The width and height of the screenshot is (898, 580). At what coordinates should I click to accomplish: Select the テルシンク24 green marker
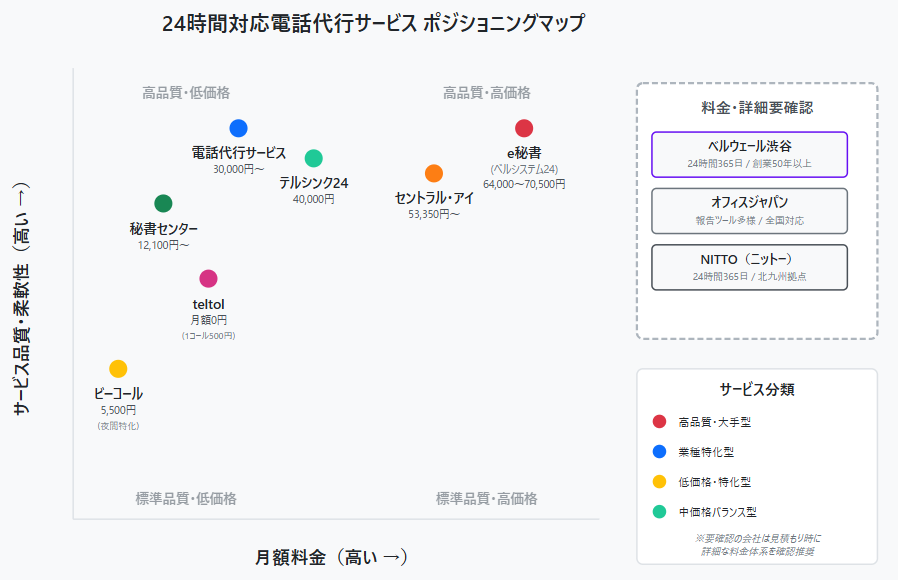tap(315, 158)
